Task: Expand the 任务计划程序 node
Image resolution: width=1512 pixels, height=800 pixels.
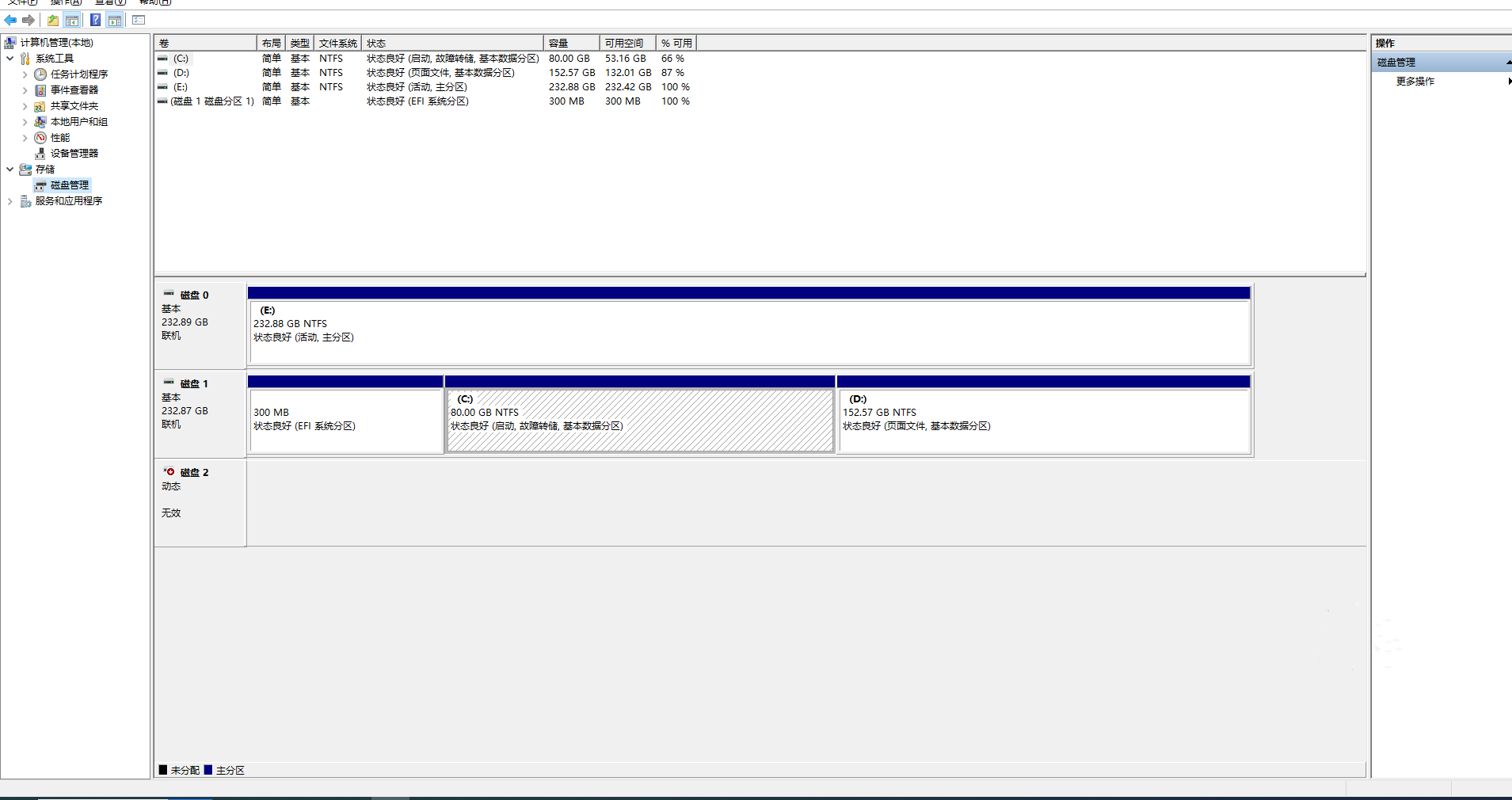Action: [x=25, y=74]
